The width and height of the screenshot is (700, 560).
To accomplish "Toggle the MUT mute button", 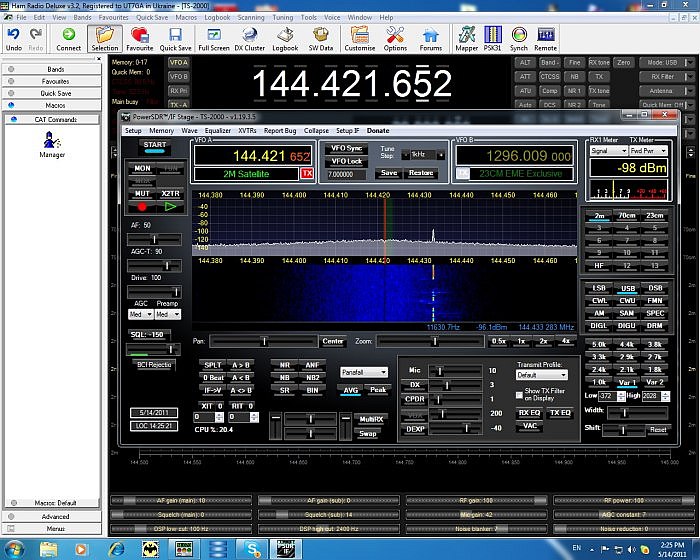I will tap(142, 193).
